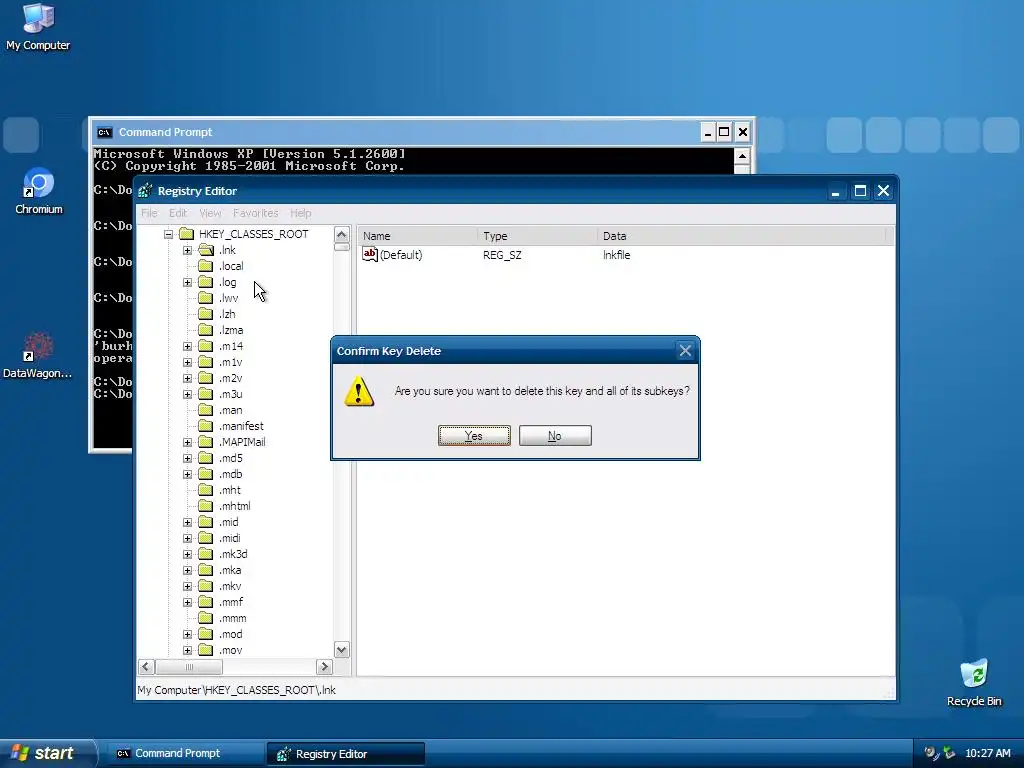Select the .mmf key
This screenshot has height=768, width=1024.
231,602
